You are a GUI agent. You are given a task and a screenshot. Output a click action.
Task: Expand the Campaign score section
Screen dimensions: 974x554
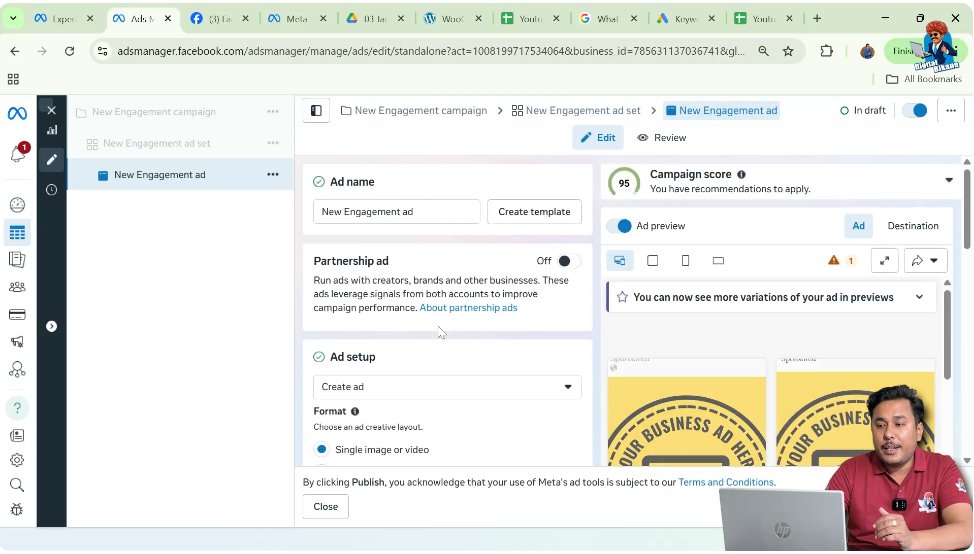click(948, 181)
